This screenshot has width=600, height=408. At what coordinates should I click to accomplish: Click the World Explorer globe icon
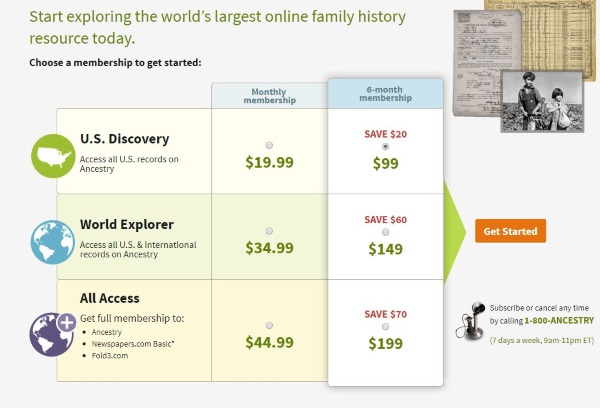(54, 242)
